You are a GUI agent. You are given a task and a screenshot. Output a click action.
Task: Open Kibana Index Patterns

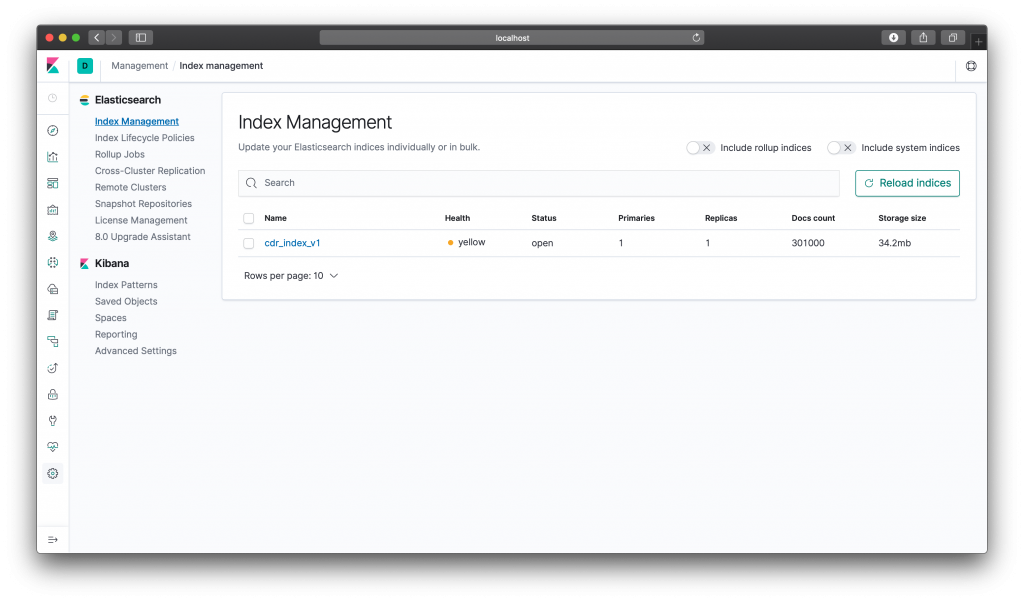pyautogui.click(x=126, y=285)
